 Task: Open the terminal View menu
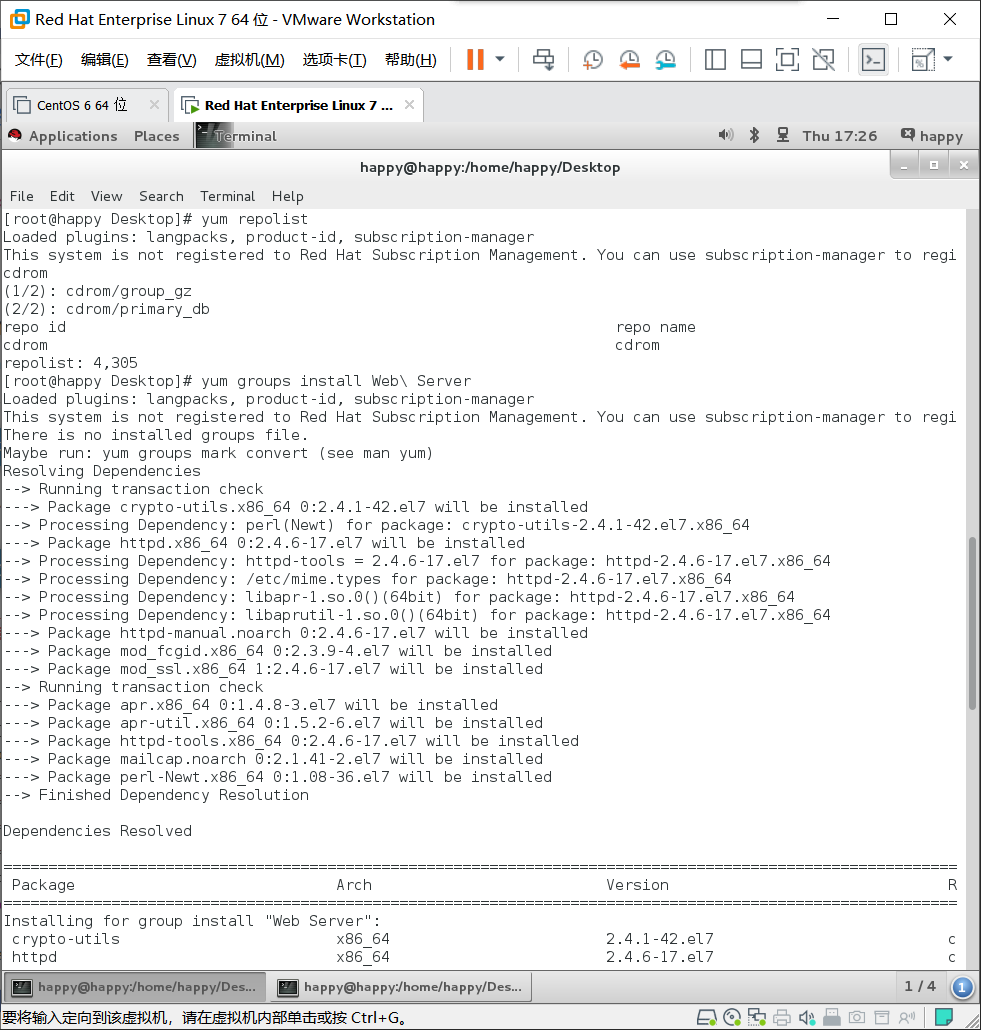point(106,196)
